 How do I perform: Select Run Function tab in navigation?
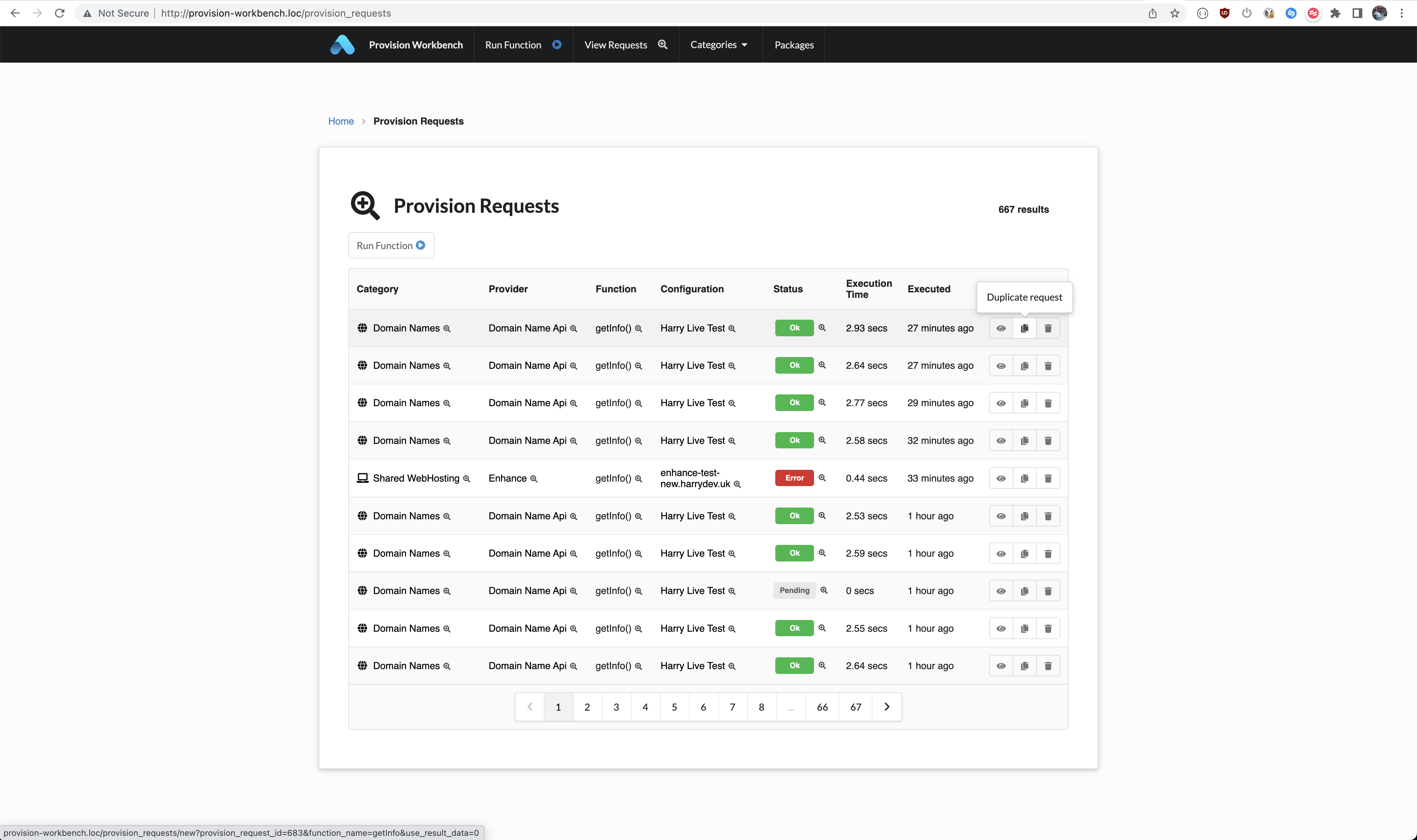513,44
